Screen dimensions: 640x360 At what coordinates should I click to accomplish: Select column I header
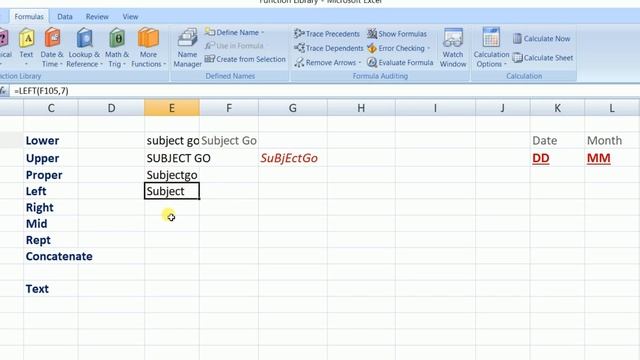point(435,108)
